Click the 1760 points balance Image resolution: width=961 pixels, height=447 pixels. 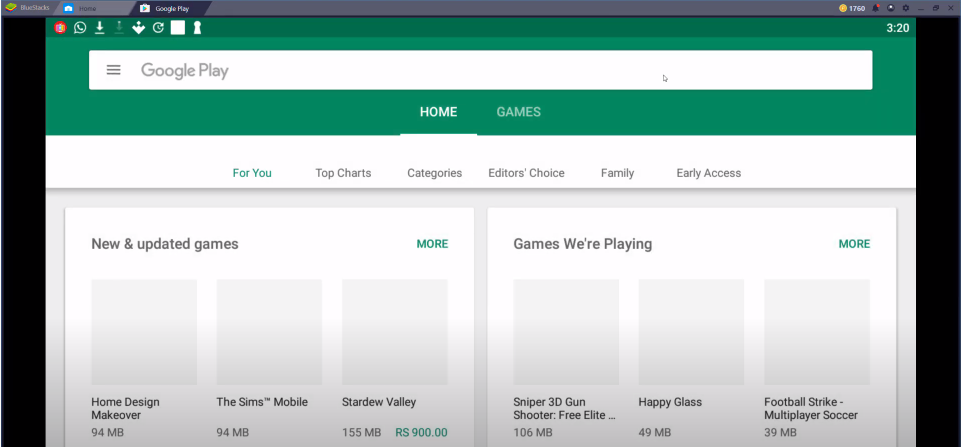(857, 8)
